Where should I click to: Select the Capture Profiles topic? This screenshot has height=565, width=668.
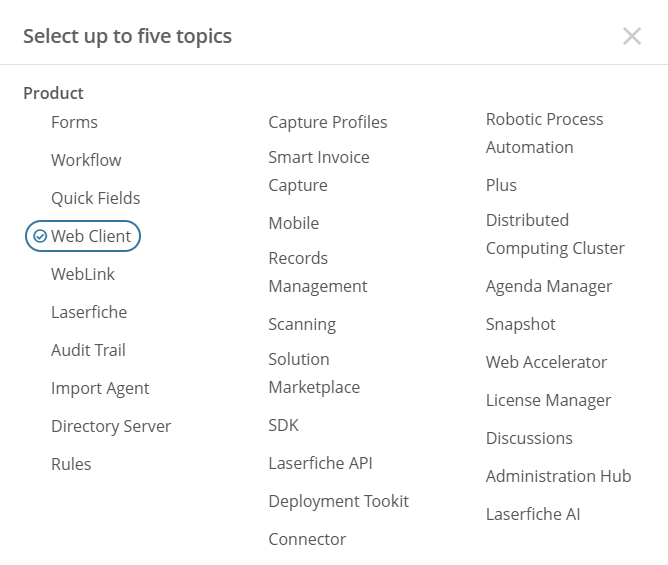click(x=328, y=122)
